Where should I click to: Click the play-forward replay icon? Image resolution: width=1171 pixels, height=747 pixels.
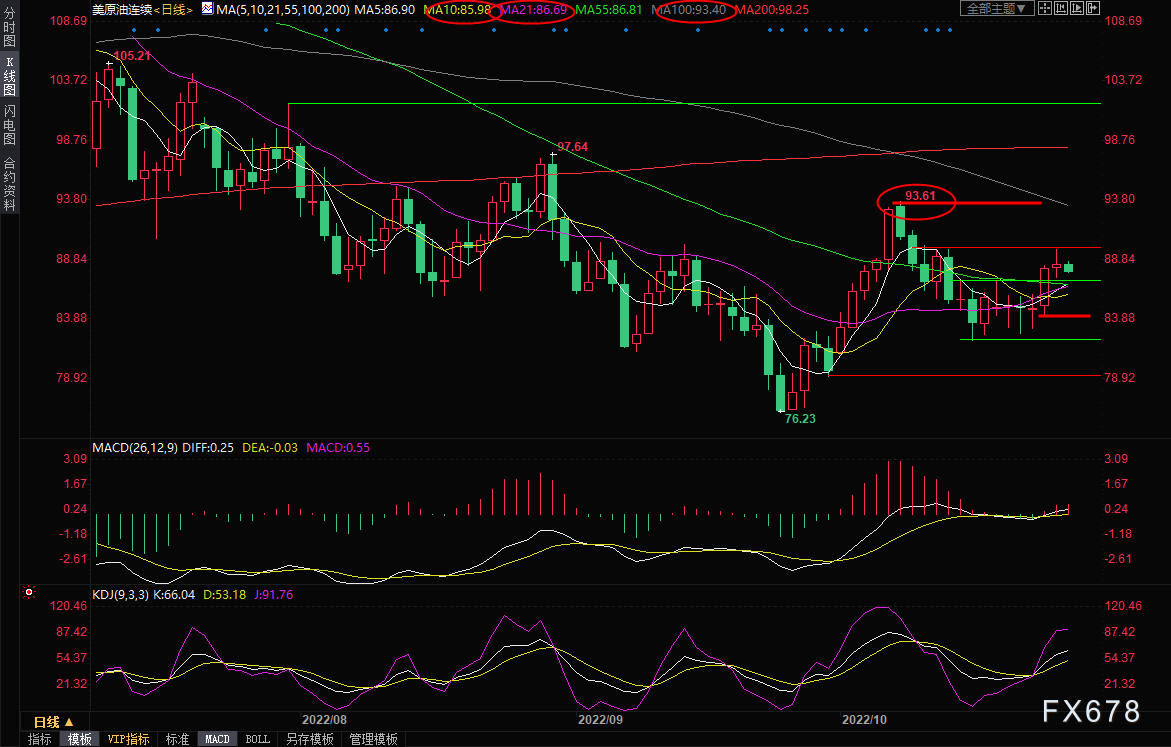tap(1077, 8)
